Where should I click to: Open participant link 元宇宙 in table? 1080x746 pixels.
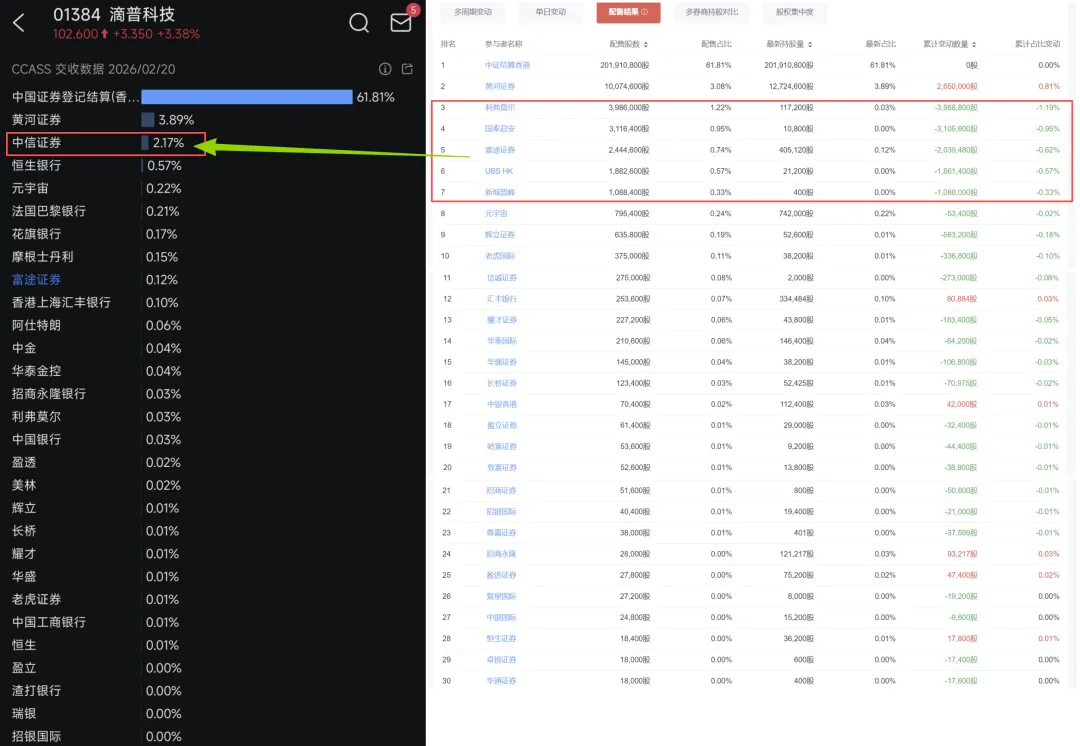point(496,214)
